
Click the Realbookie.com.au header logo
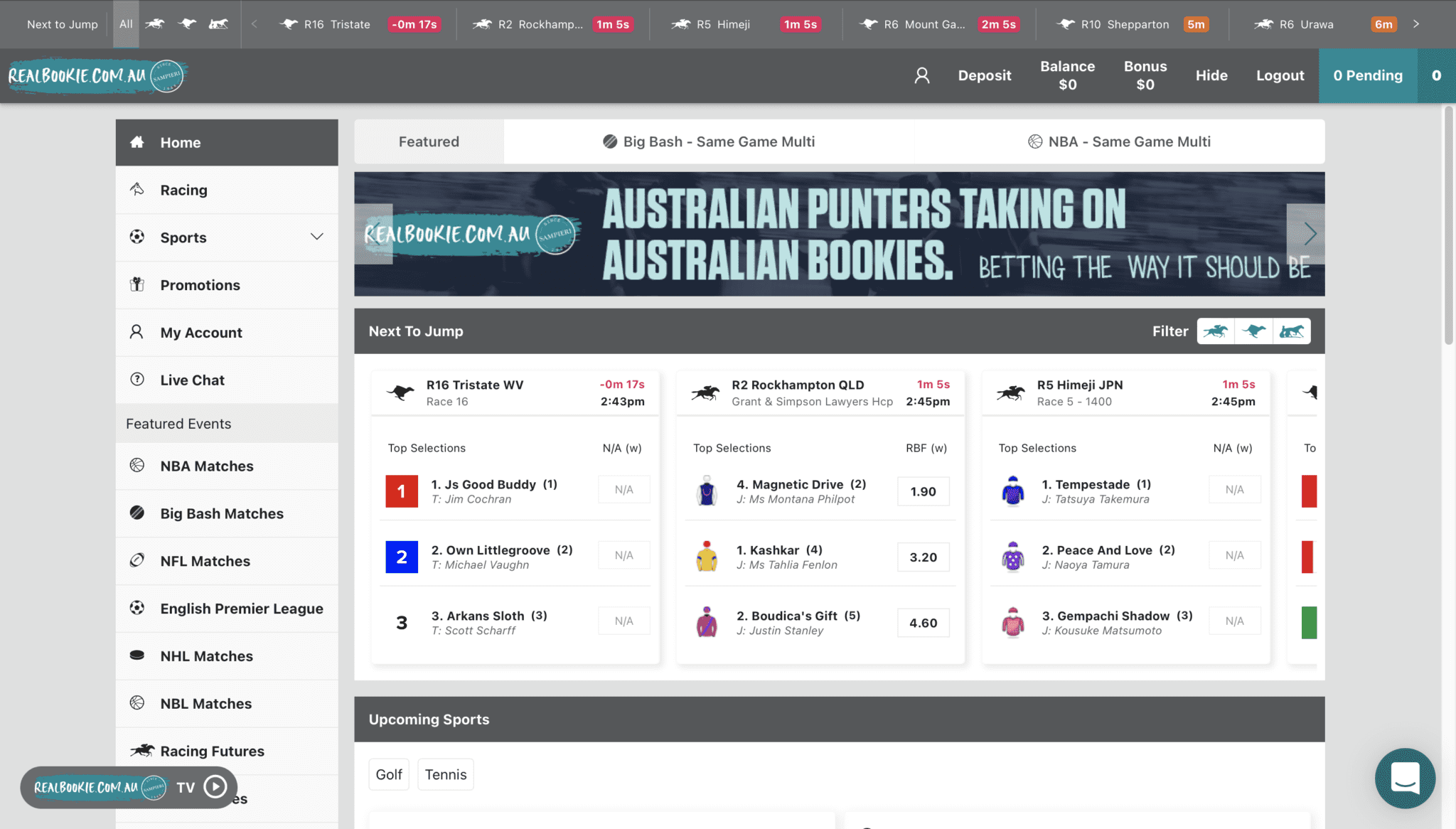click(x=97, y=75)
